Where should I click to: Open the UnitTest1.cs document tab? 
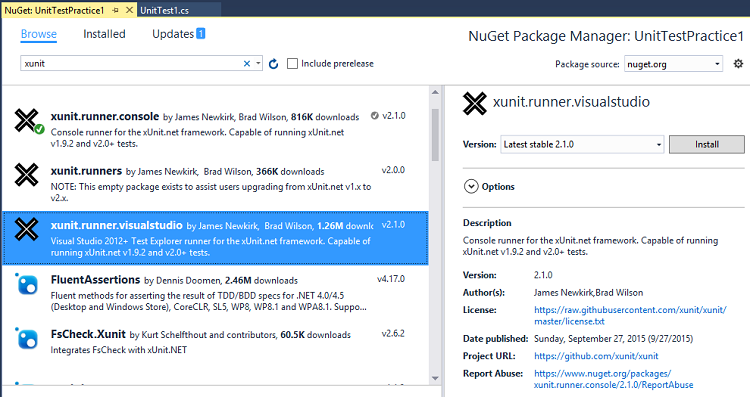point(165,11)
